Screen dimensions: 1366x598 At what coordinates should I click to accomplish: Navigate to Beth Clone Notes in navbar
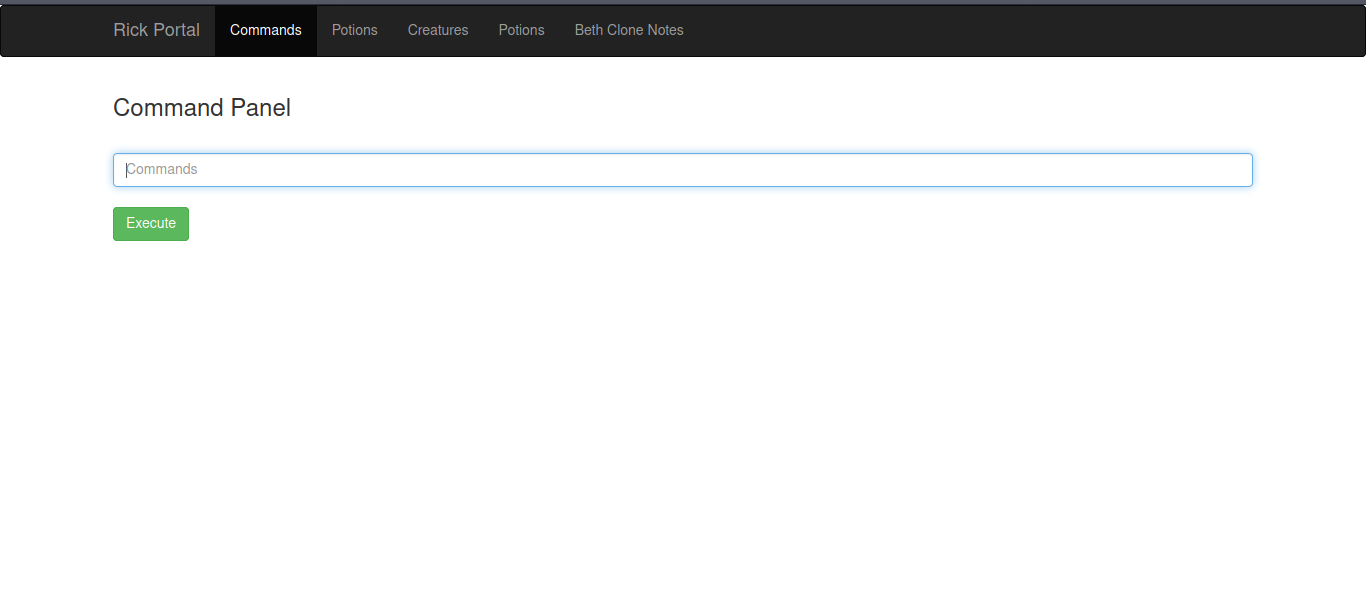click(628, 30)
